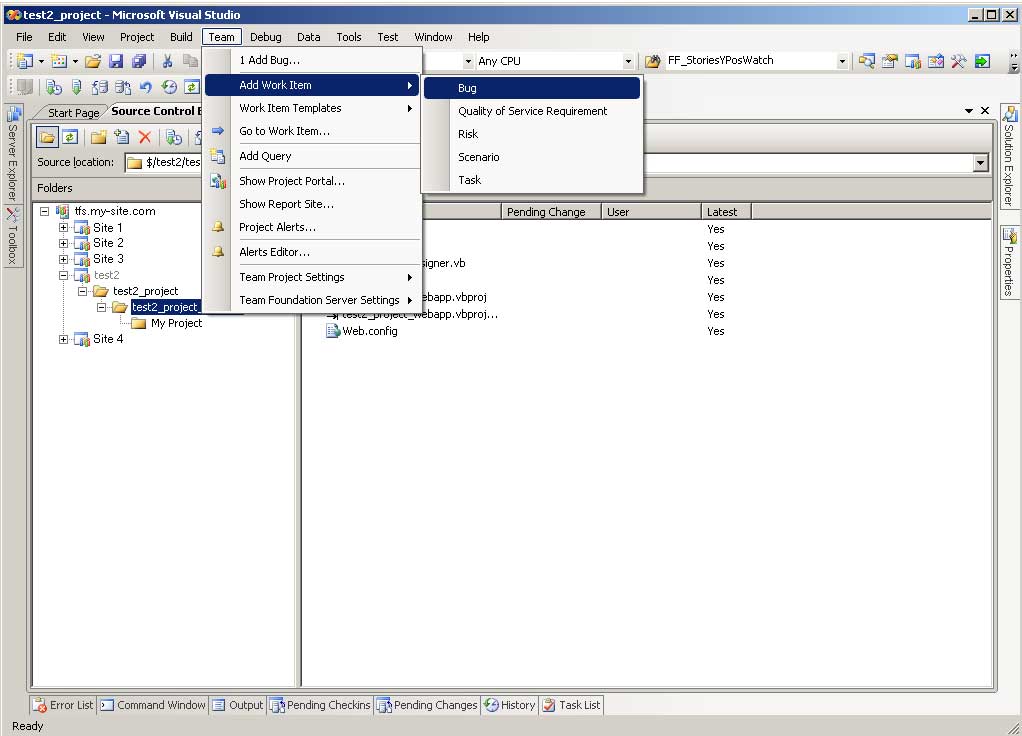Choose Scenario from Add Work Item submenu
This screenshot has height=736, width=1022.
tap(532, 157)
